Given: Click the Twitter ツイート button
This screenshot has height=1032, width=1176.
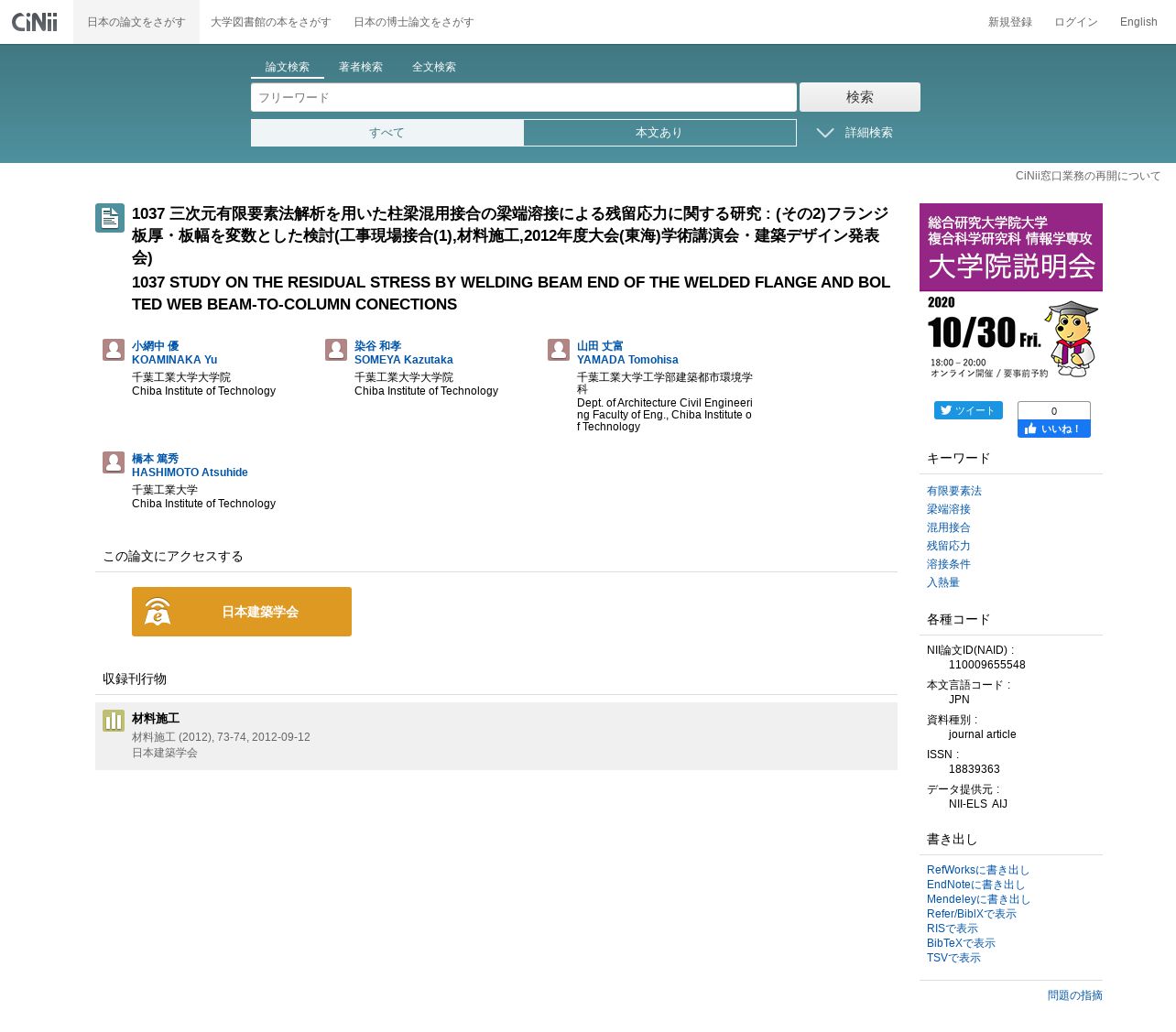Looking at the screenshot, I should coord(968,410).
